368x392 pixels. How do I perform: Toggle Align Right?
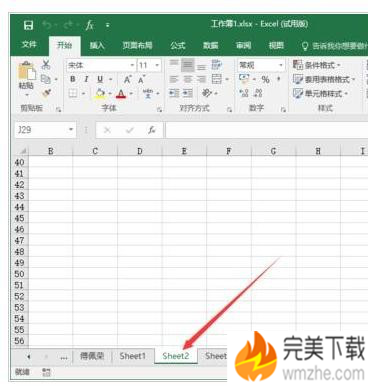coord(201,79)
